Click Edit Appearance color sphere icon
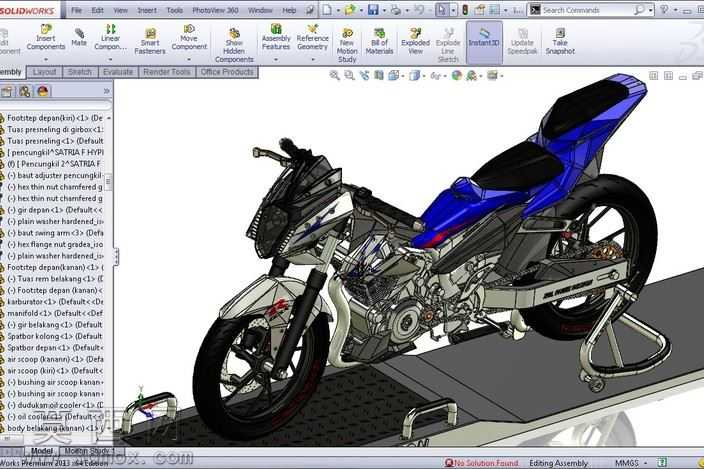Image resolution: width=704 pixels, height=469 pixels. (x=457, y=75)
